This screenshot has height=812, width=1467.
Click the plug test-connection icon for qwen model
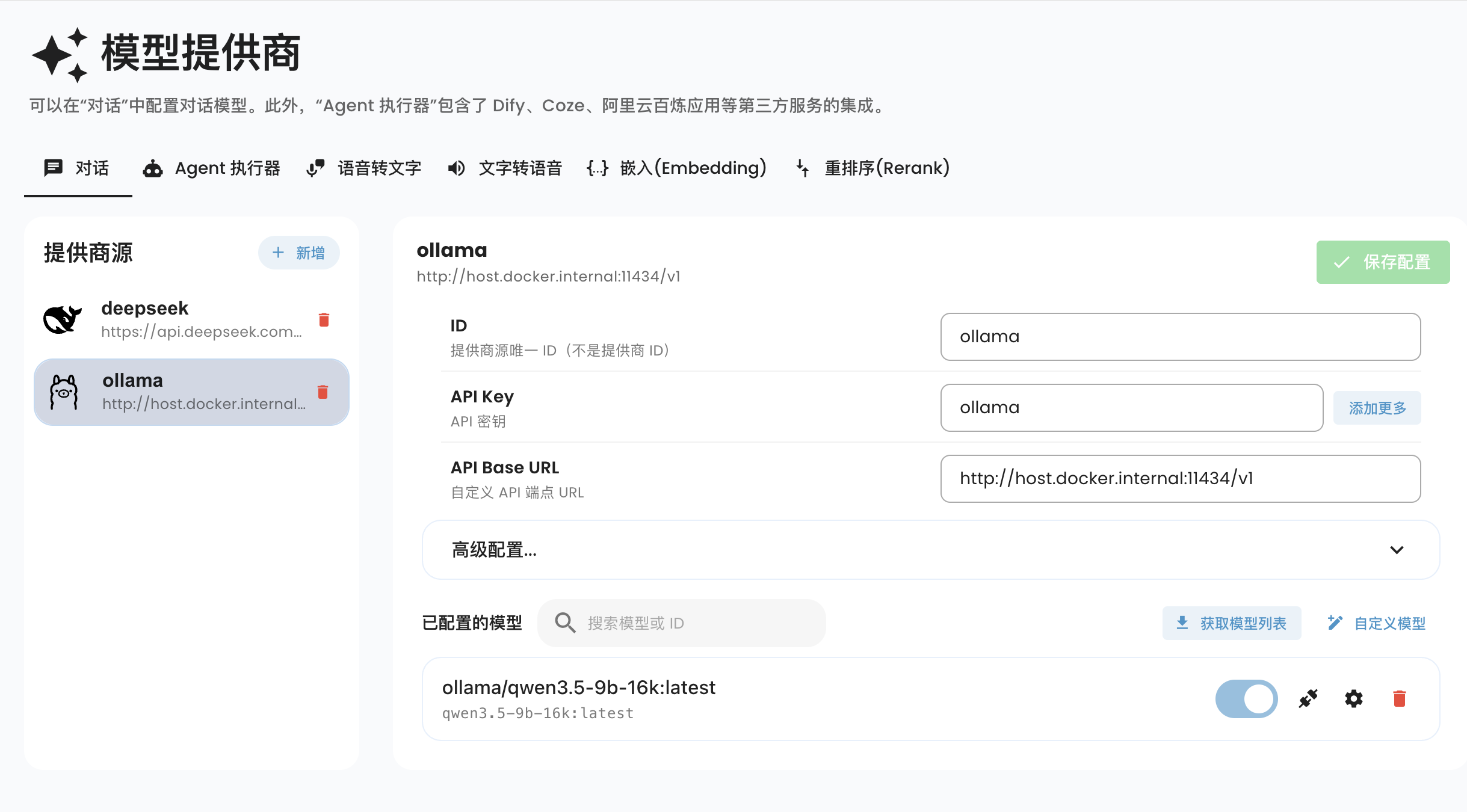tap(1308, 698)
